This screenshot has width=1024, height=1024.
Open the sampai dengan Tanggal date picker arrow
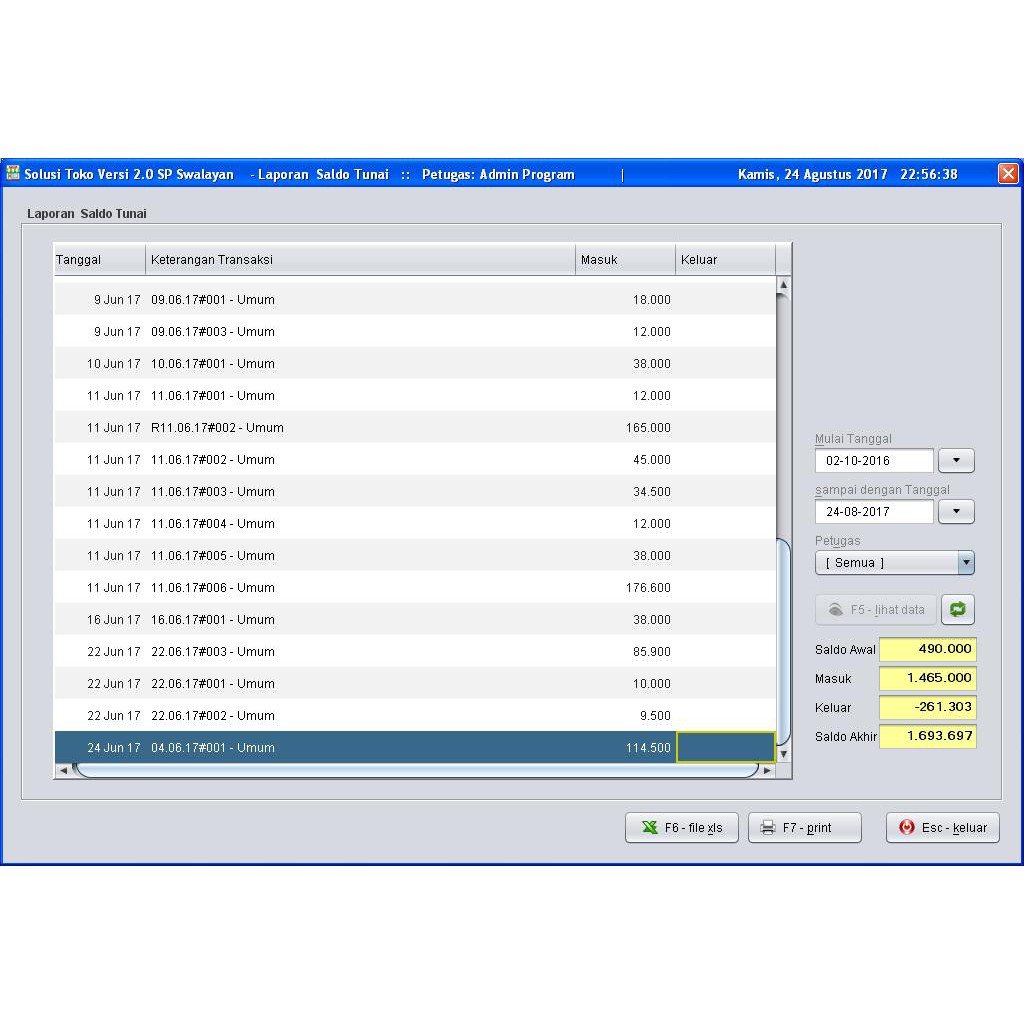pos(956,511)
